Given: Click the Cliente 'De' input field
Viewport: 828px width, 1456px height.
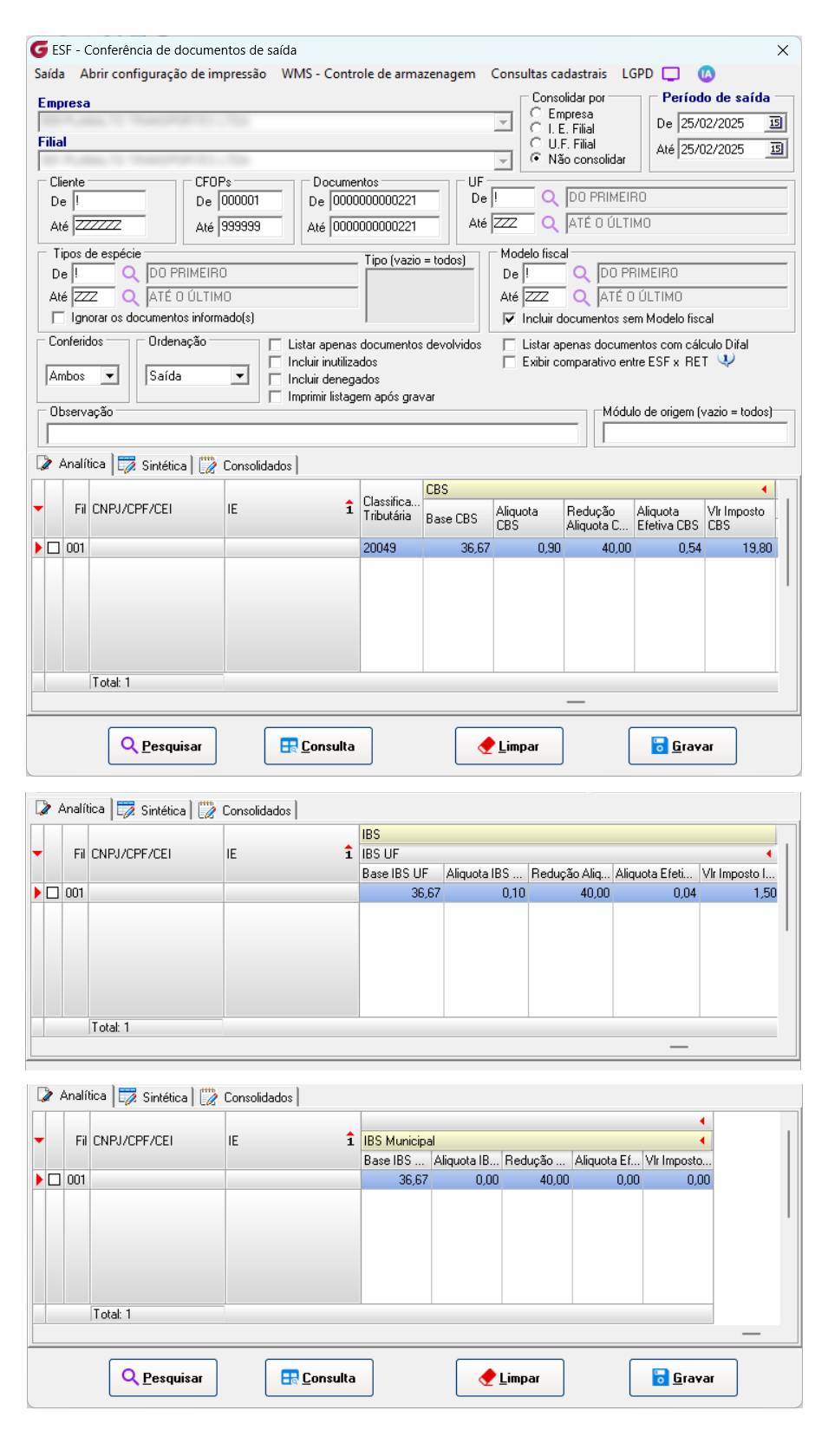Looking at the screenshot, I should [109, 201].
